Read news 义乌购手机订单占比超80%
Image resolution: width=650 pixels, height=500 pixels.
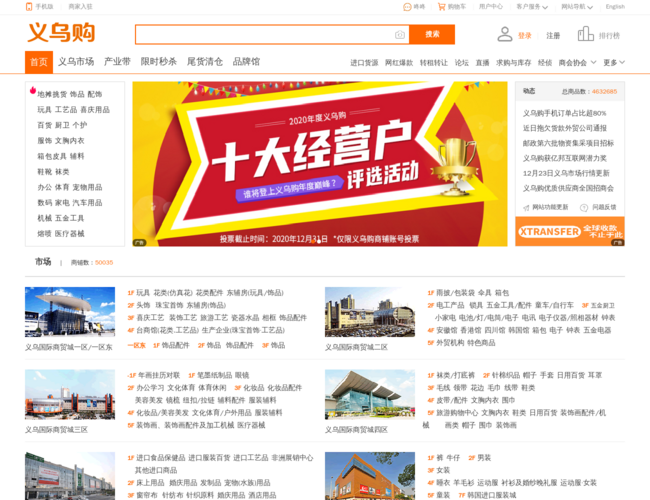pos(564,113)
